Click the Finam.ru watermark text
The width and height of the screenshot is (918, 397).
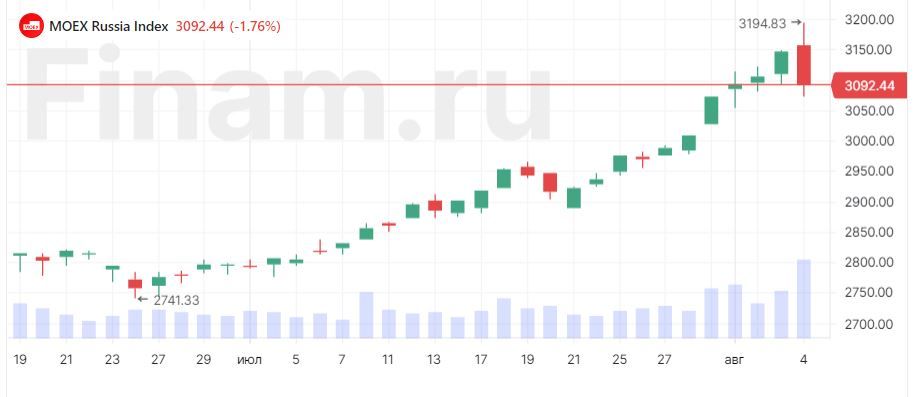(287, 94)
